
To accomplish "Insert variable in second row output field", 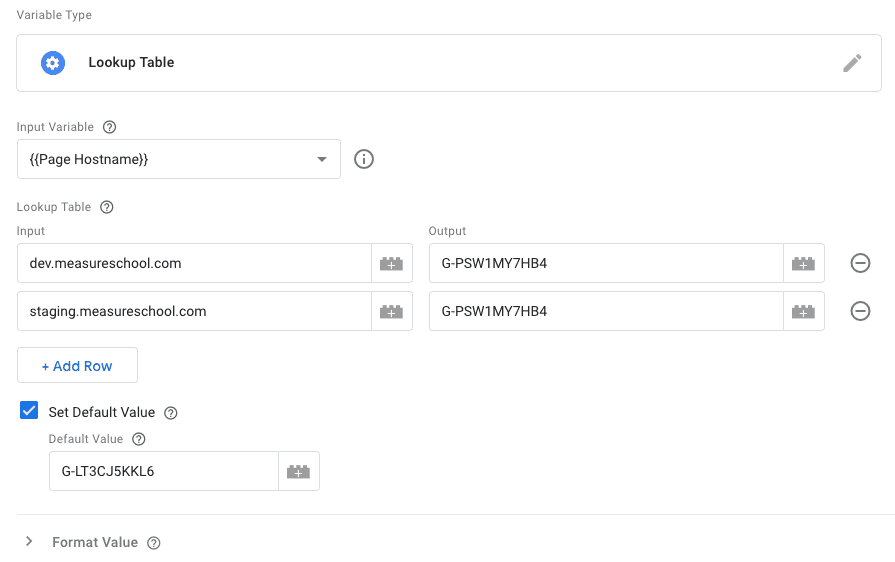I will coord(803,312).
